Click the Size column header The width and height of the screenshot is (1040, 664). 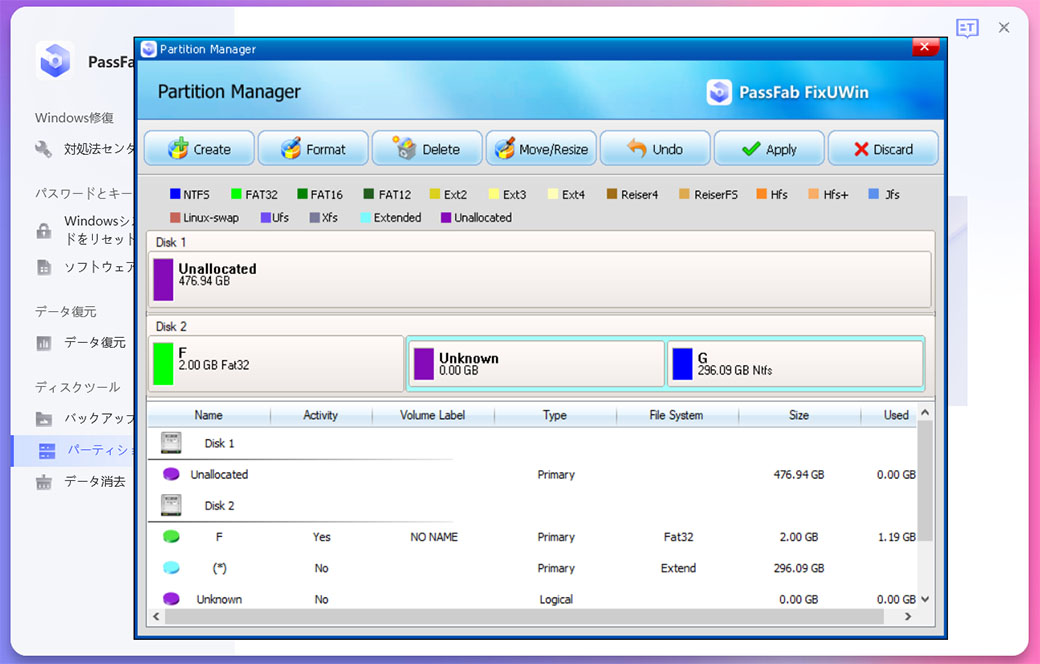(798, 415)
